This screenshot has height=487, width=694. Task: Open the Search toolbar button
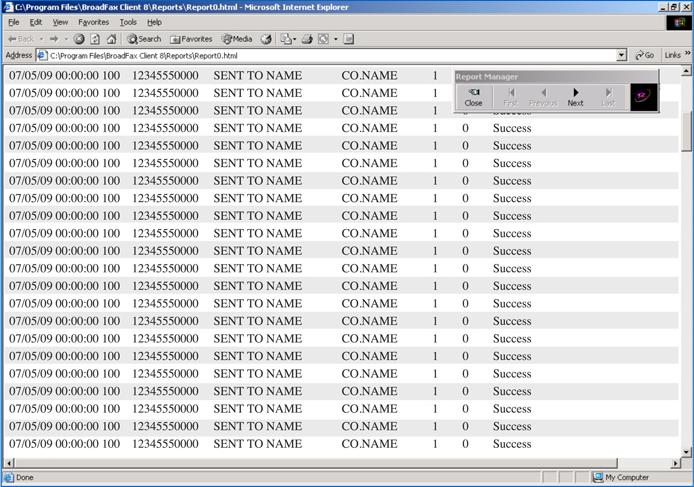click(x=143, y=39)
